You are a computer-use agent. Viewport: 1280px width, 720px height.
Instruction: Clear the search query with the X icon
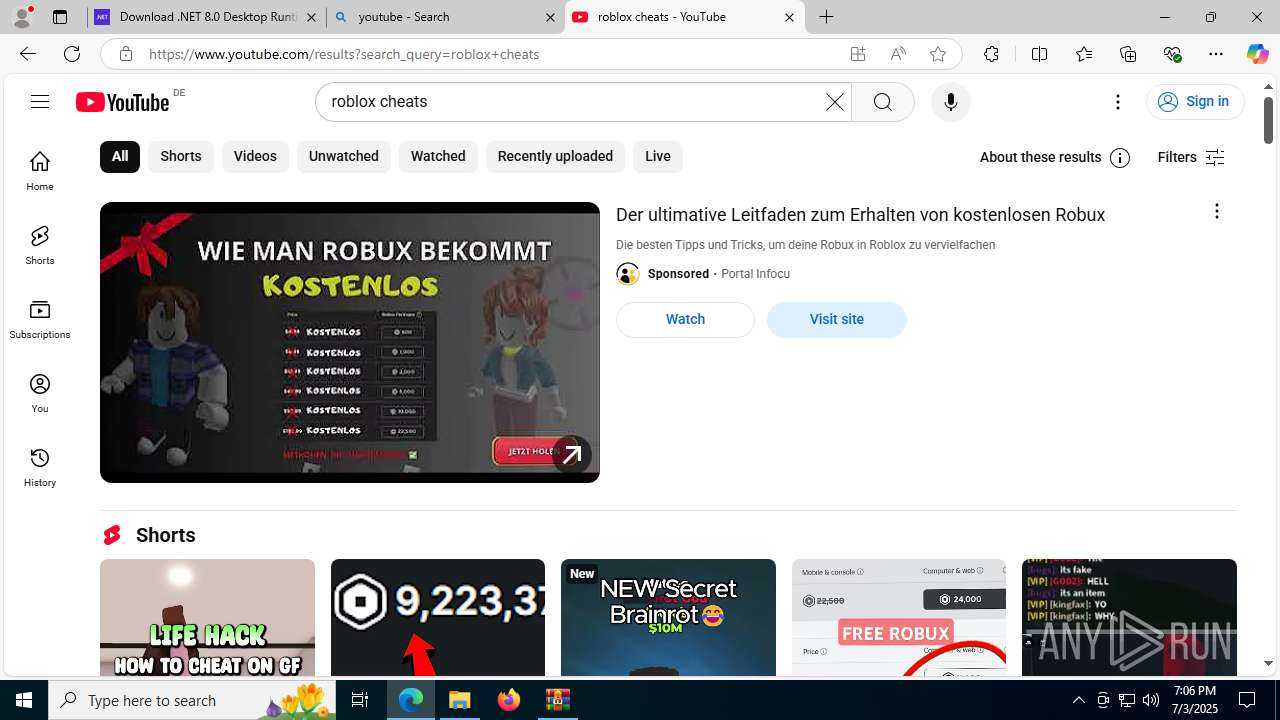point(835,102)
